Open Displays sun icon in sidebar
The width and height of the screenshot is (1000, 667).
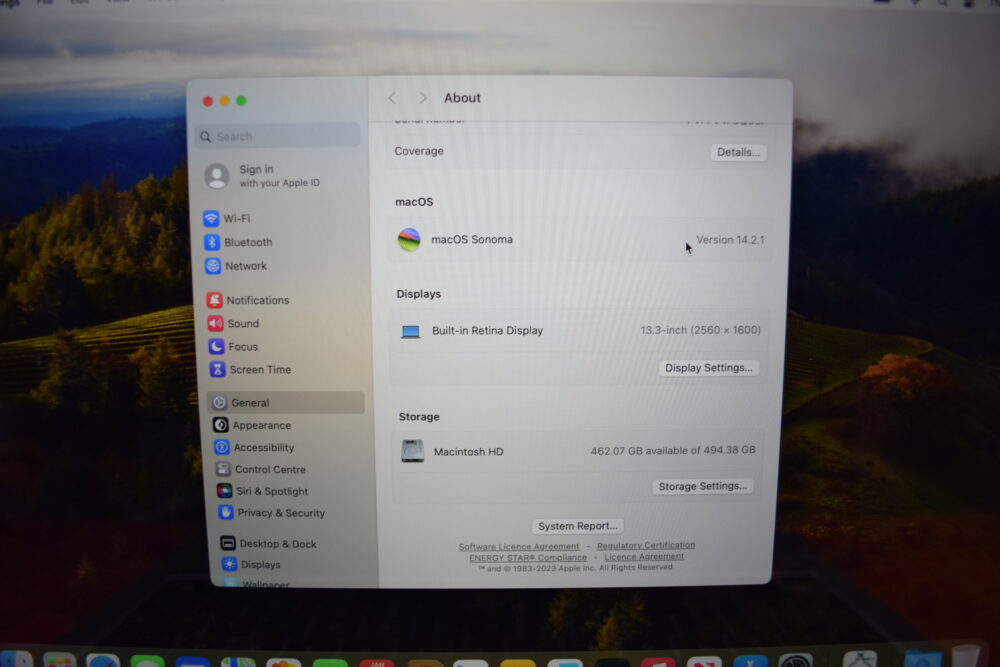230,564
